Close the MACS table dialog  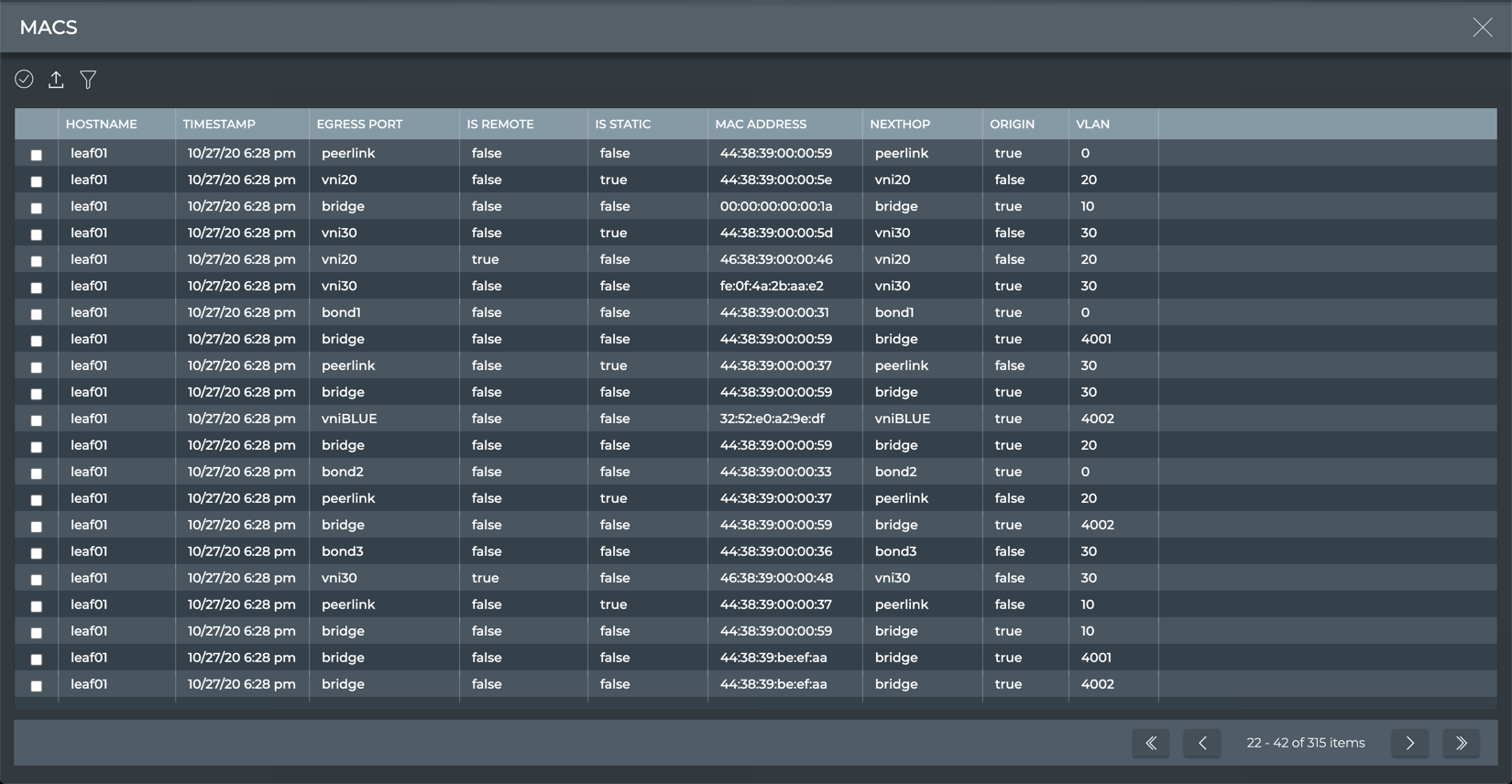click(1482, 27)
